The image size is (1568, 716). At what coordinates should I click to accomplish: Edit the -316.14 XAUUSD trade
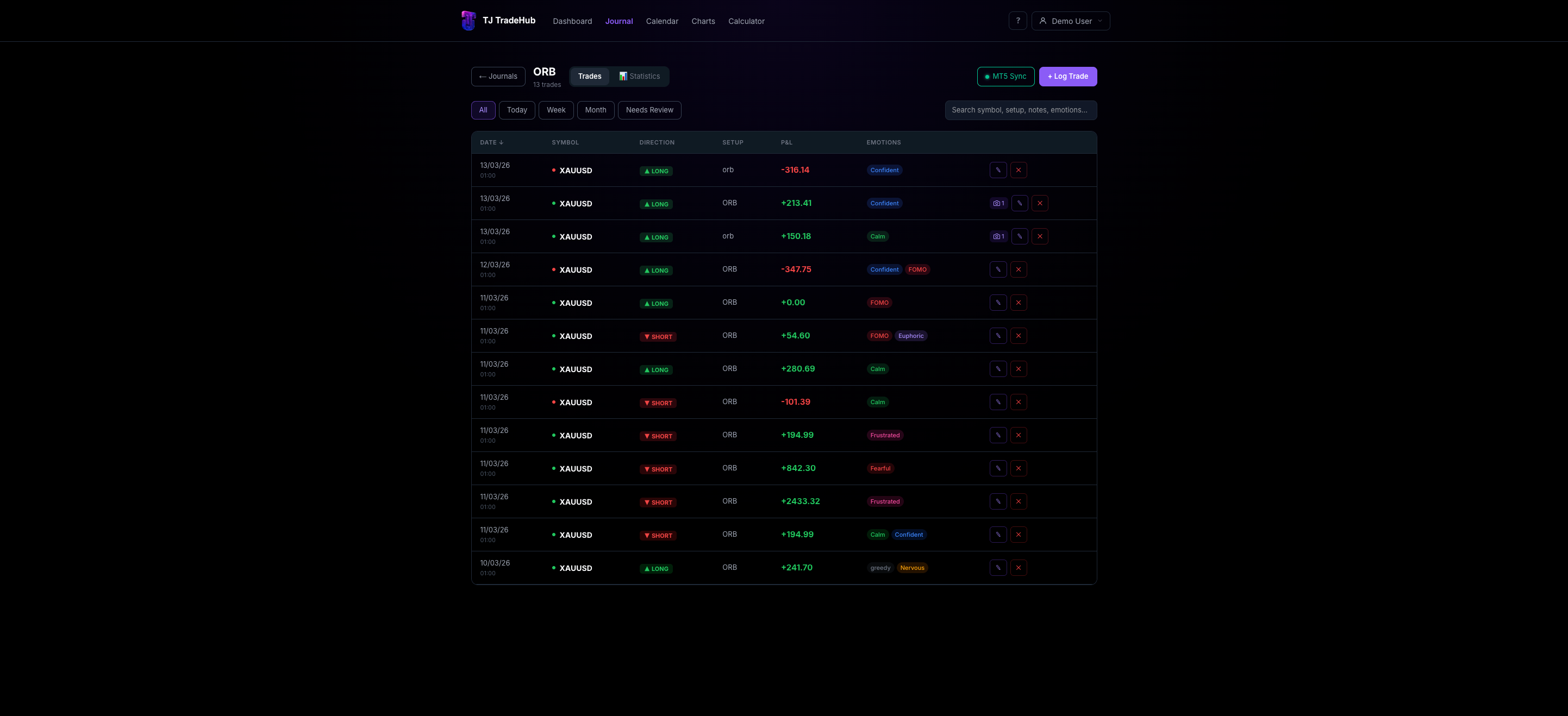click(x=998, y=171)
